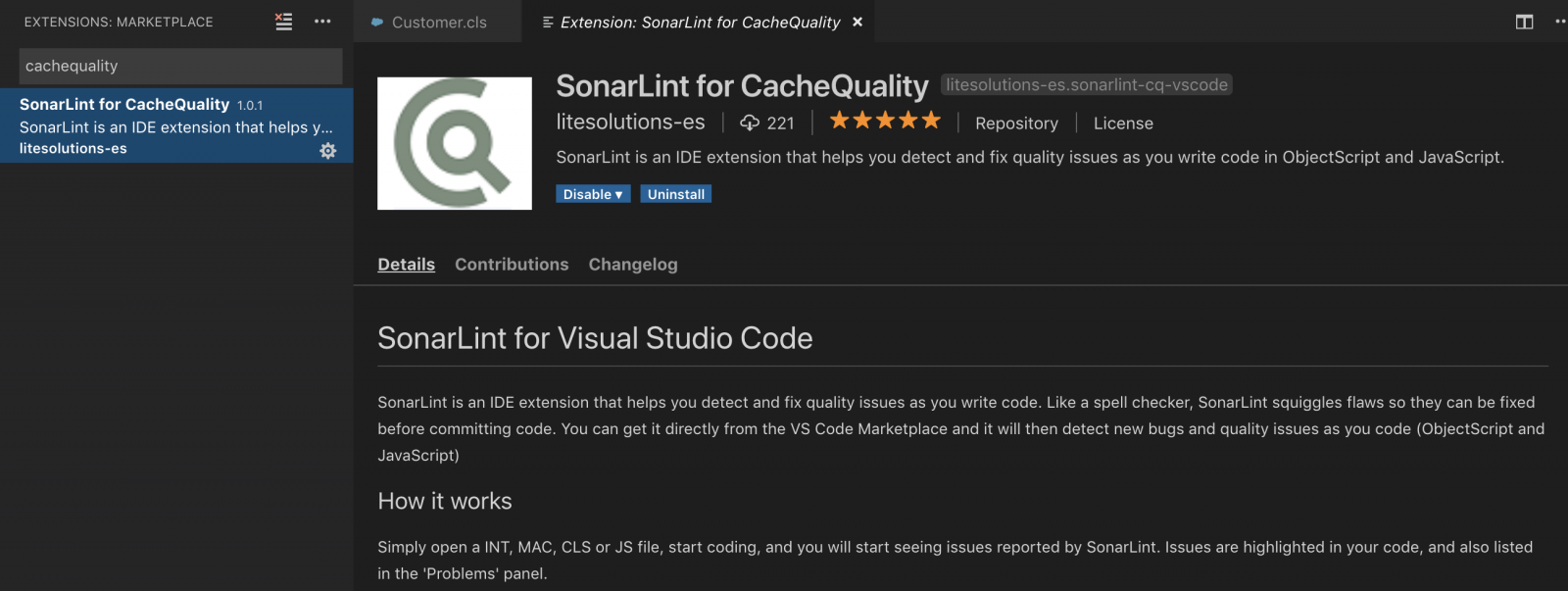
Task: Click the download count cloud icon
Action: tap(750, 123)
